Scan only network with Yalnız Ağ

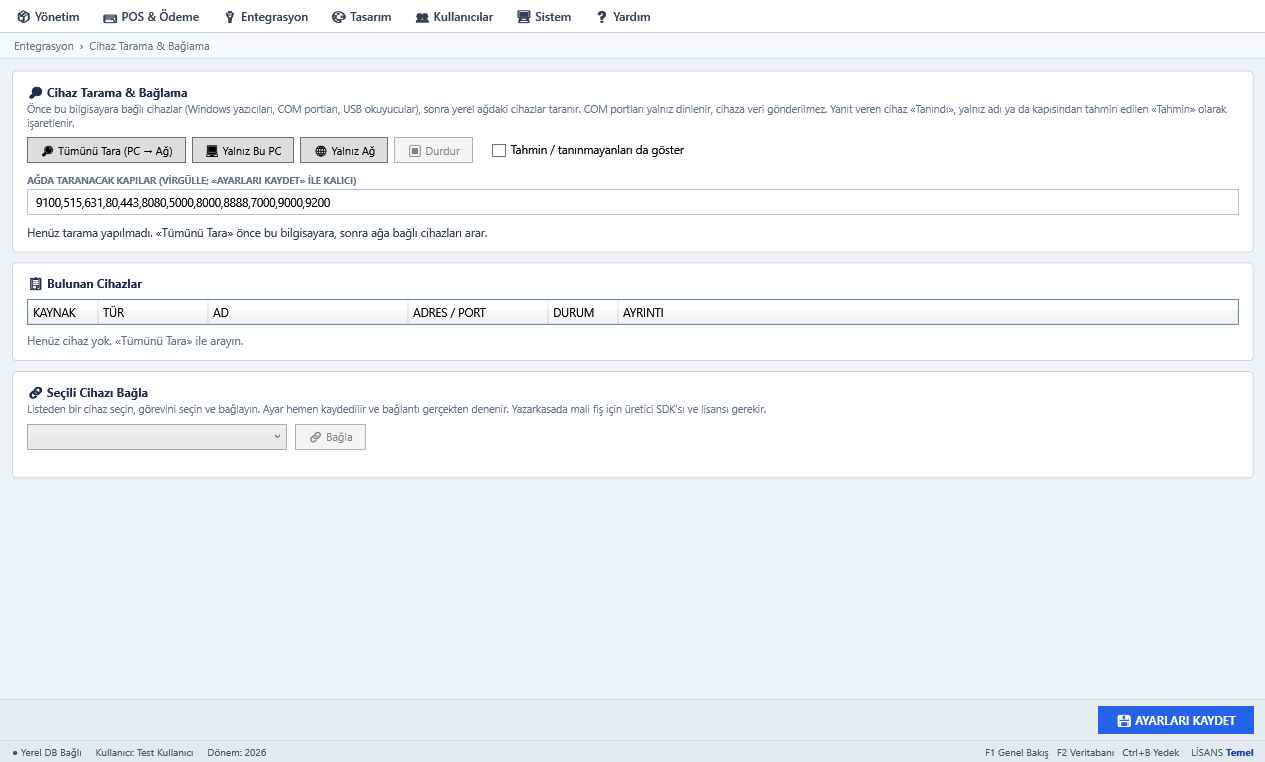pyautogui.click(x=344, y=151)
